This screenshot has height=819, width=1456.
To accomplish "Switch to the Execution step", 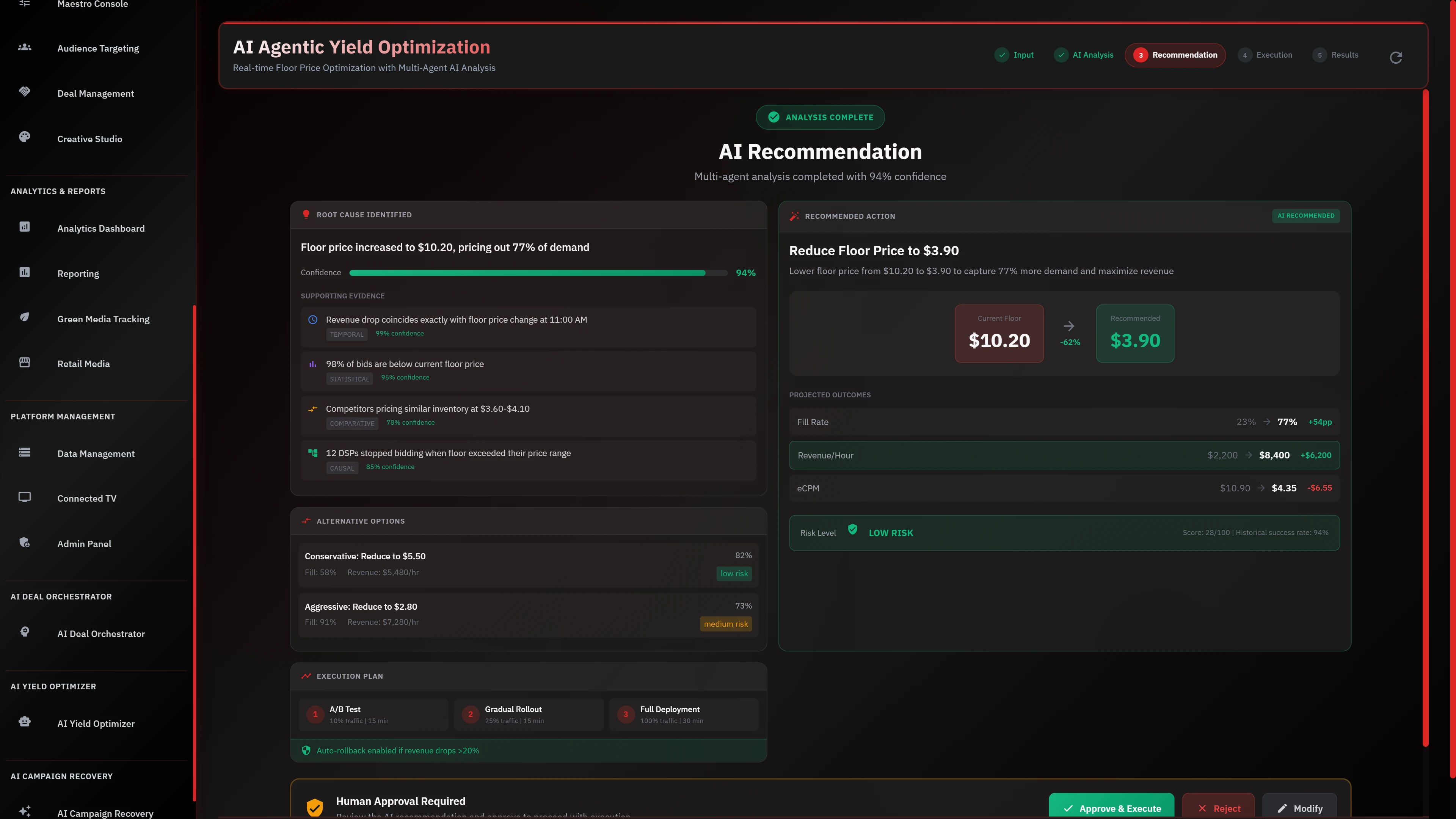I will pyautogui.click(x=1265, y=55).
